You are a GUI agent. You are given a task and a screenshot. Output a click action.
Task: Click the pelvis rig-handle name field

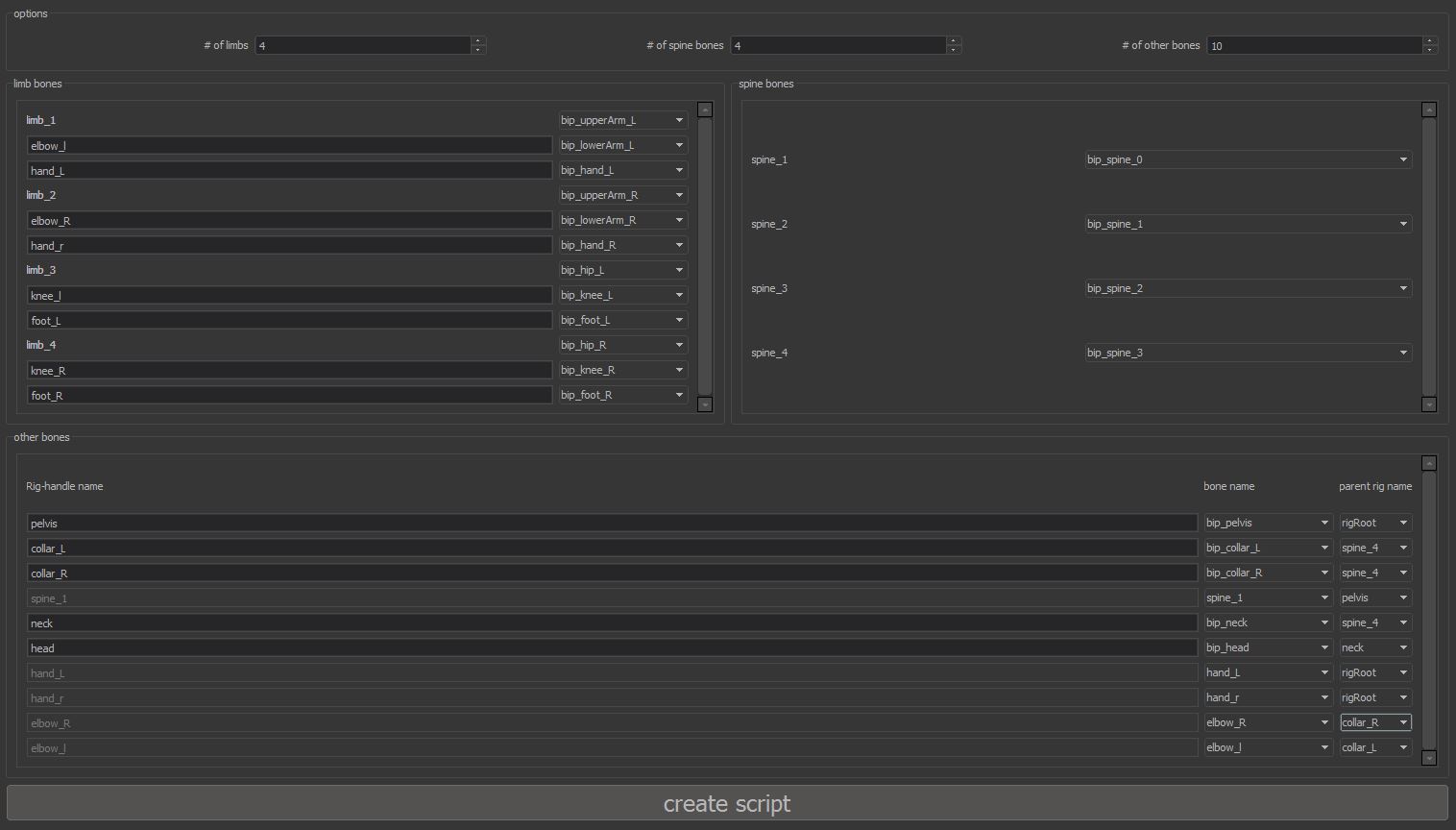click(x=612, y=523)
